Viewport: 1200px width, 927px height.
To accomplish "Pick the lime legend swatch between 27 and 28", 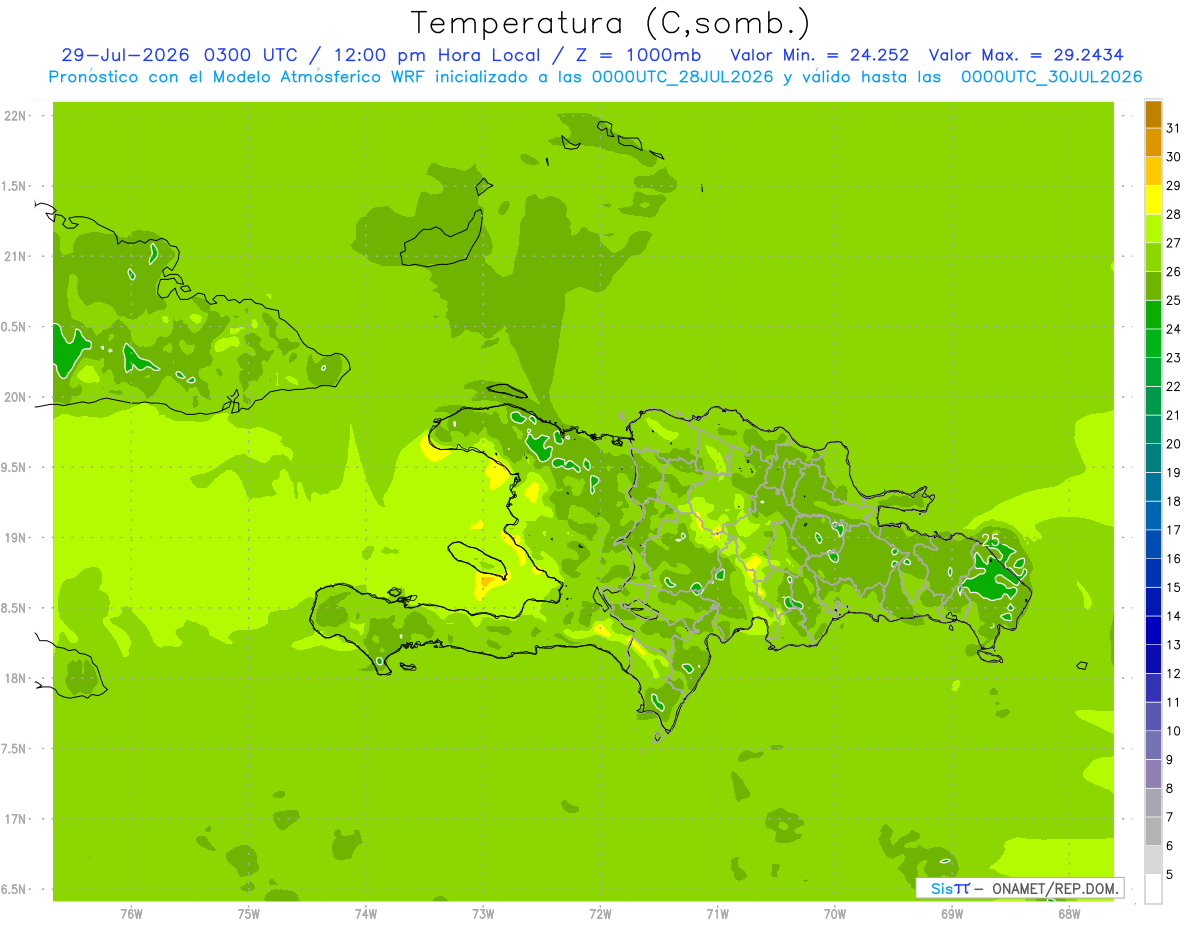I will (x=1153, y=228).
